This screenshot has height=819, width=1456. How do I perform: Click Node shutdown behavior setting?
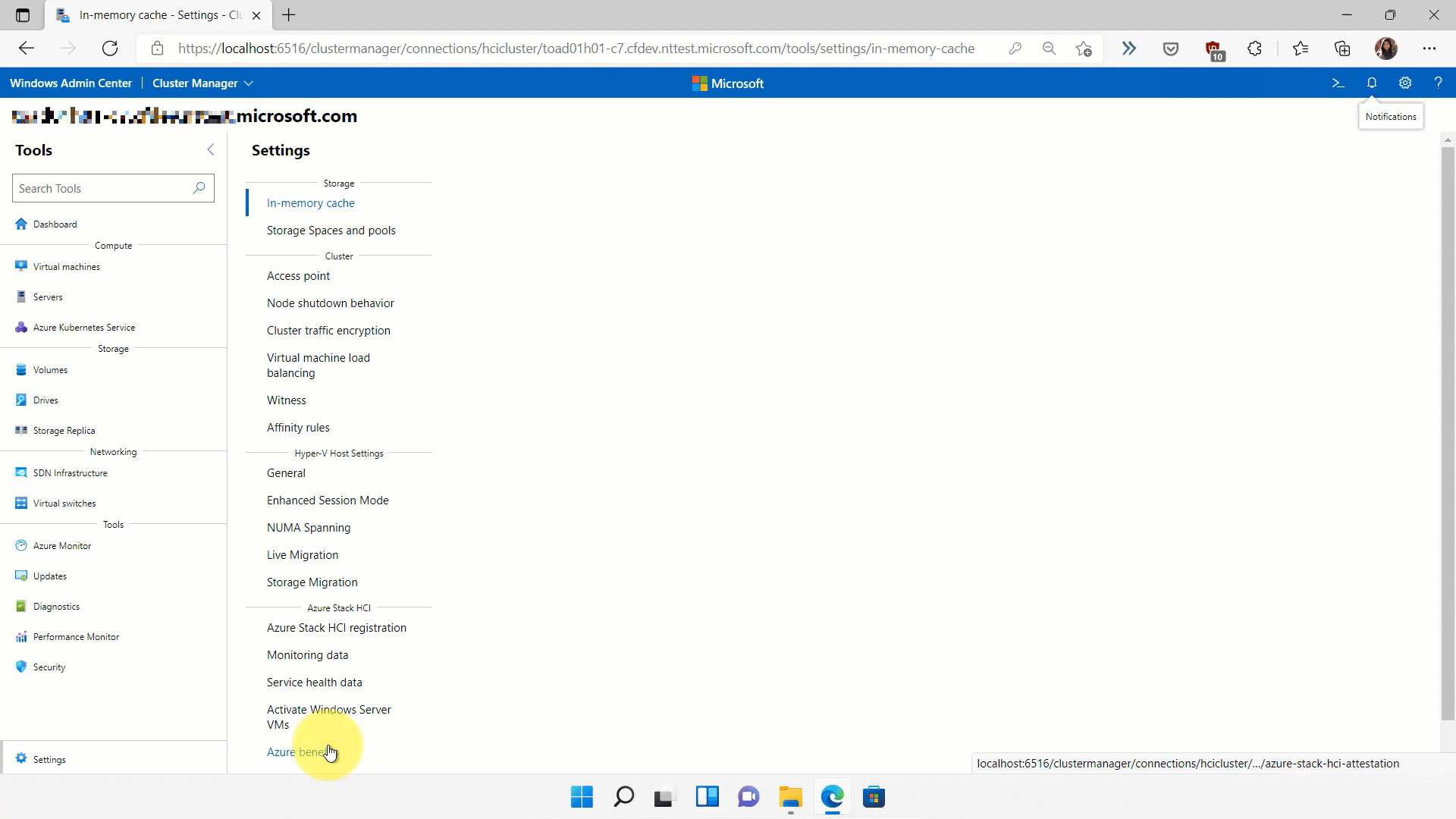coord(330,303)
